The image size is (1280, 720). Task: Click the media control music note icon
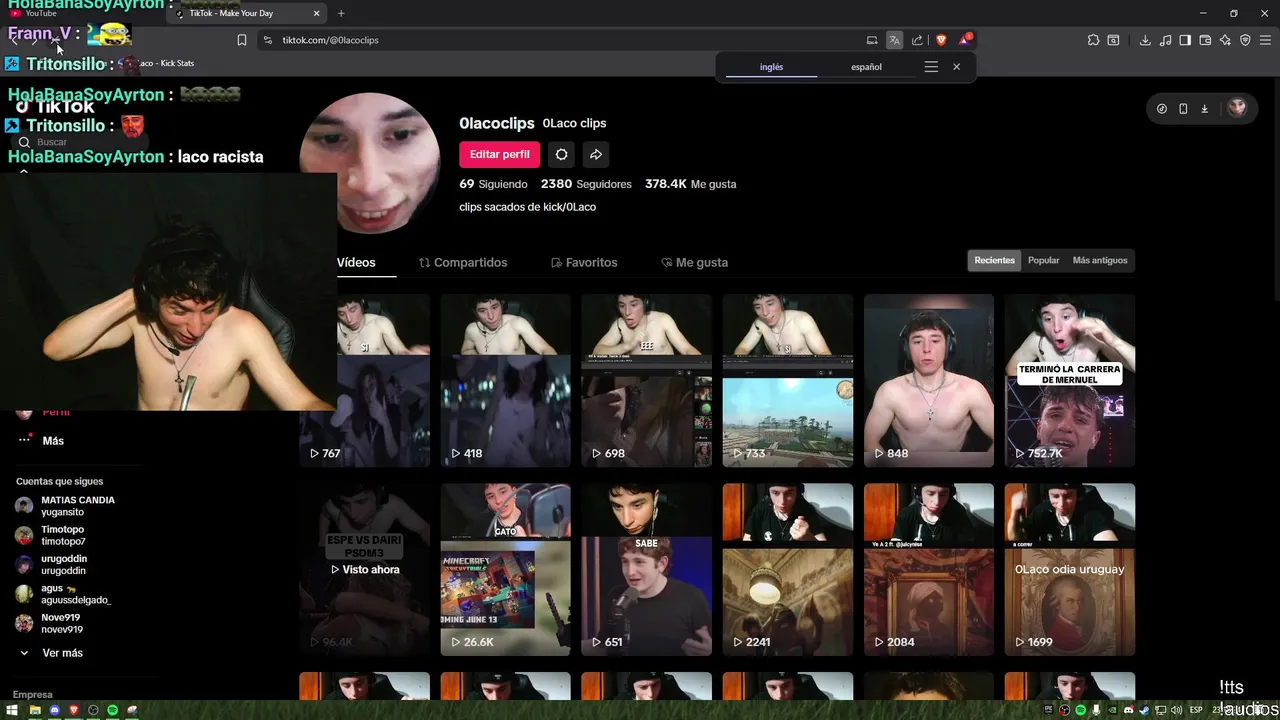tap(1165, 40)
